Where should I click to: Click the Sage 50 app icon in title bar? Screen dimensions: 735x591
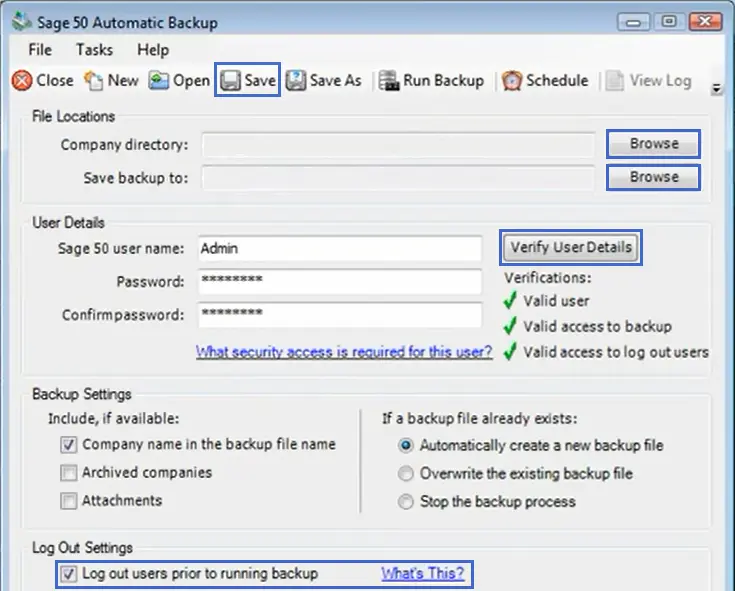click(x=22, y=22)
